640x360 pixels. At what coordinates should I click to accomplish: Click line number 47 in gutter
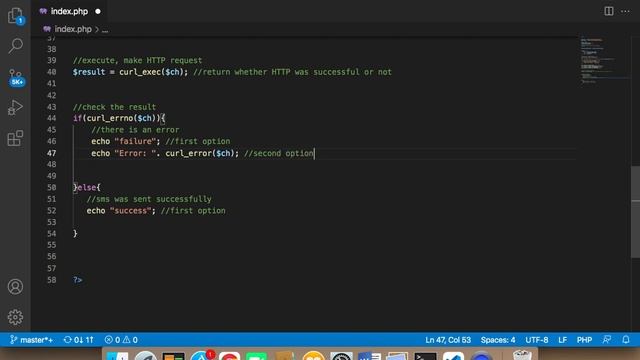pos(51,153)
